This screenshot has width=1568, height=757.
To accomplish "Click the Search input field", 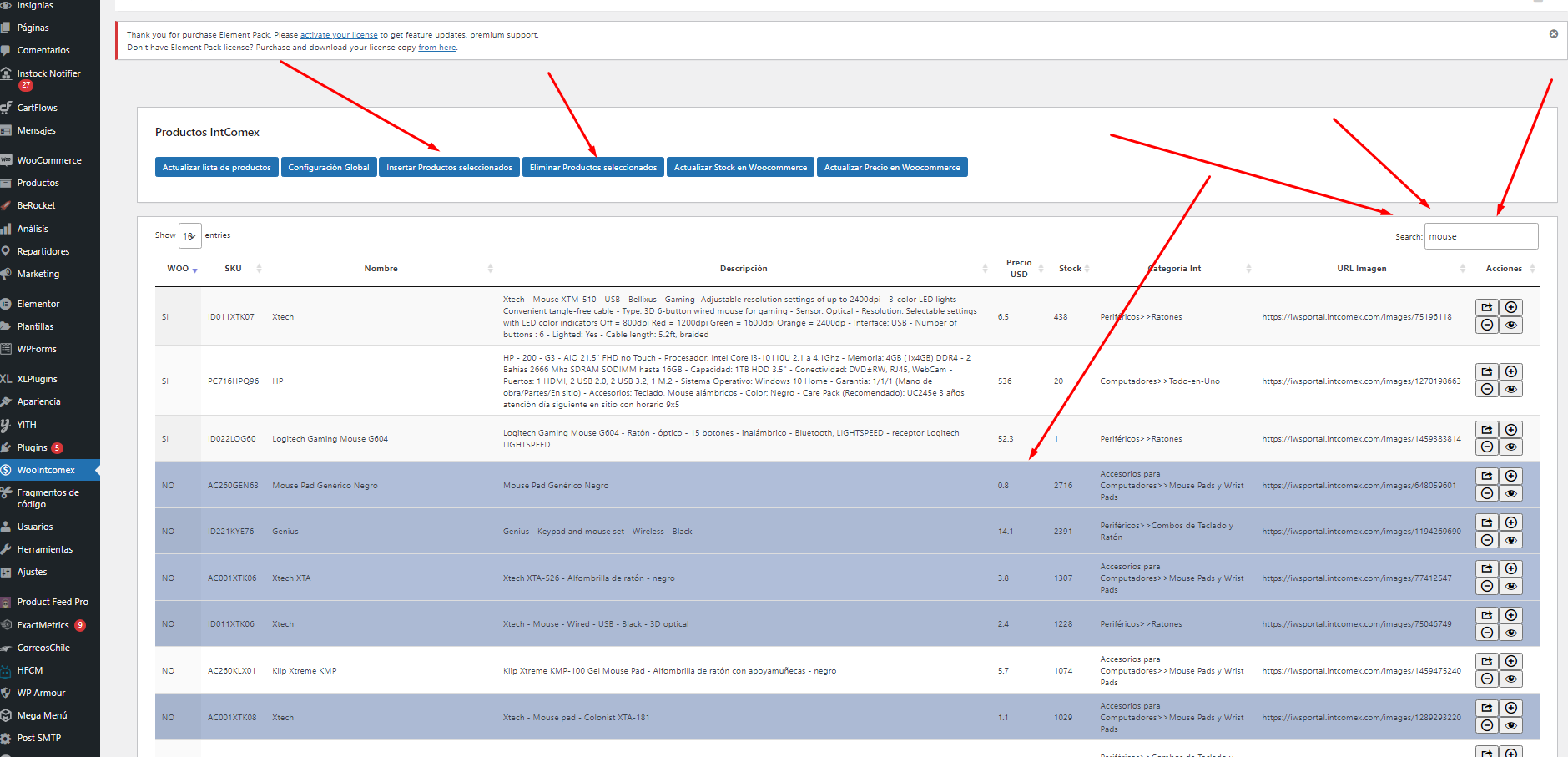I will click(1480, 236).
